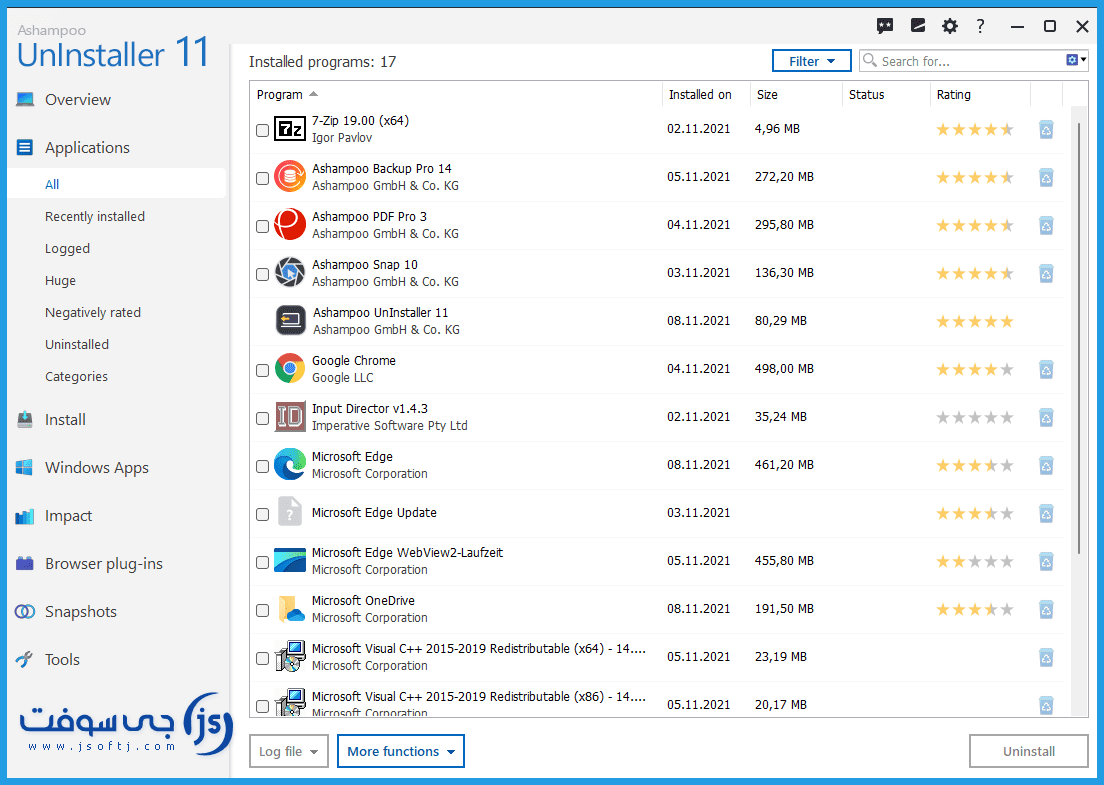Image resolution: width=1104 pixels, height=785 pixels.
Task: Check the Ashampoo PDF Pro 3 checkbox
Action: tap(263, 226)
